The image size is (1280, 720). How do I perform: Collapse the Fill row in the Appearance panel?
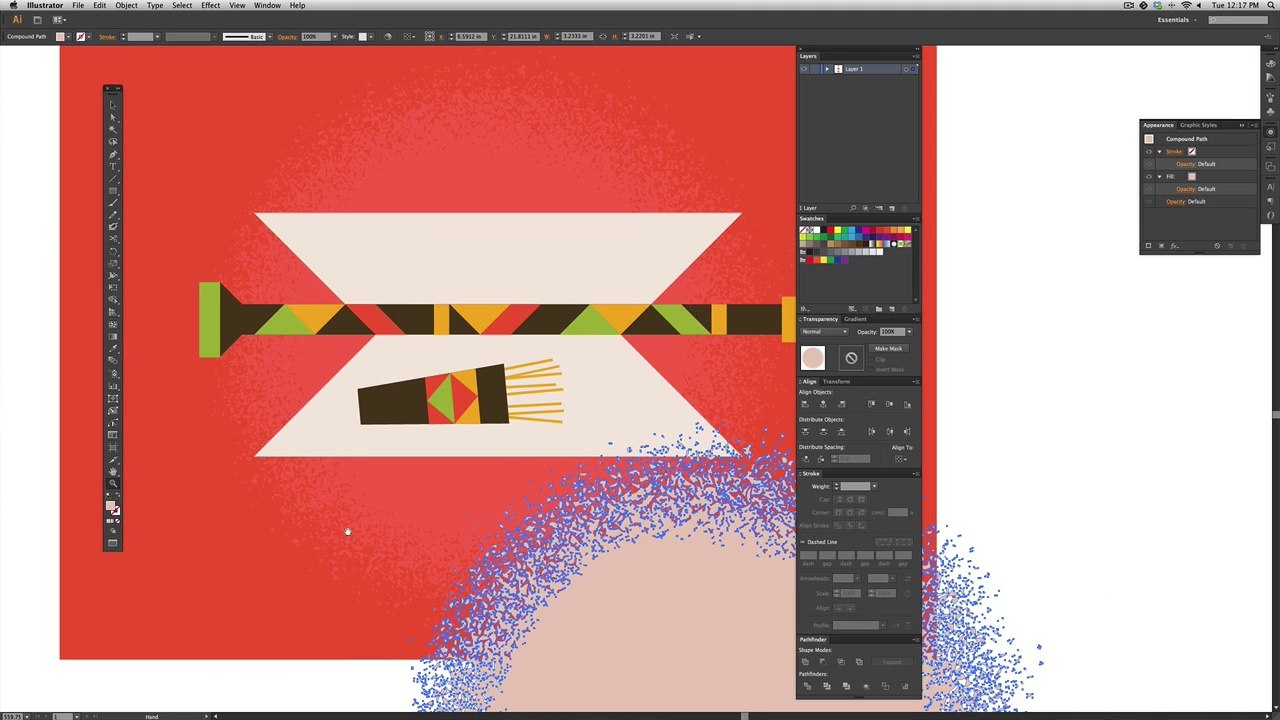tap(1160, 177)
